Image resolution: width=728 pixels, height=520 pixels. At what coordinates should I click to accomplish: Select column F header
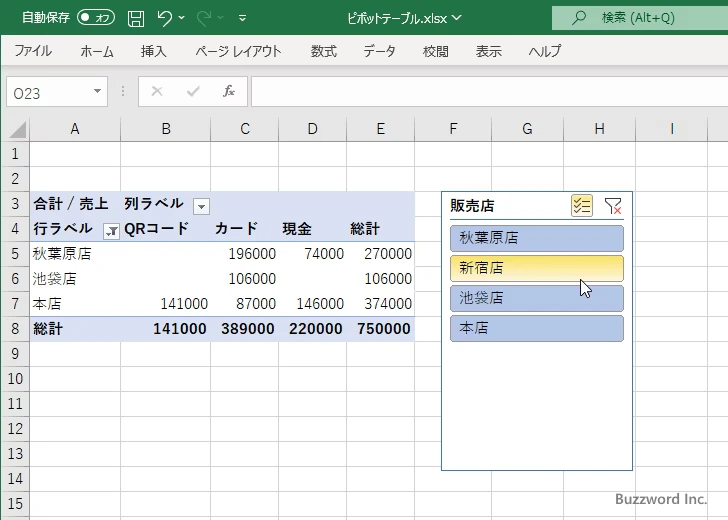click(453, 129)
